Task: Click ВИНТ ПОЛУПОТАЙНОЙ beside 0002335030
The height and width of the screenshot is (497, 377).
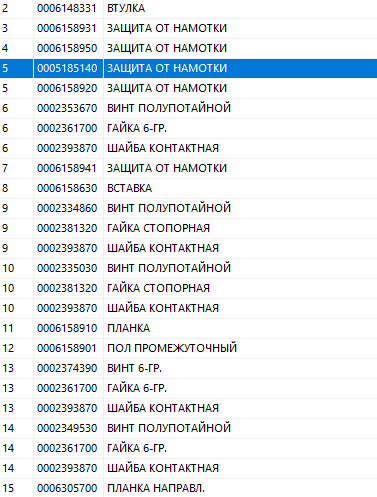Action: (169, 268)
